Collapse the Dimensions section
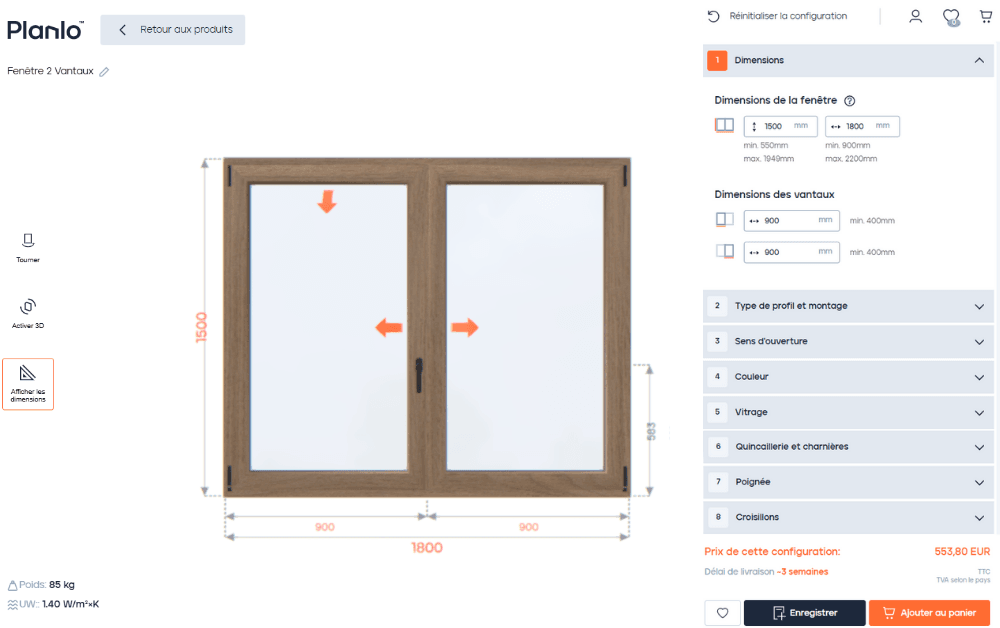 978,60
